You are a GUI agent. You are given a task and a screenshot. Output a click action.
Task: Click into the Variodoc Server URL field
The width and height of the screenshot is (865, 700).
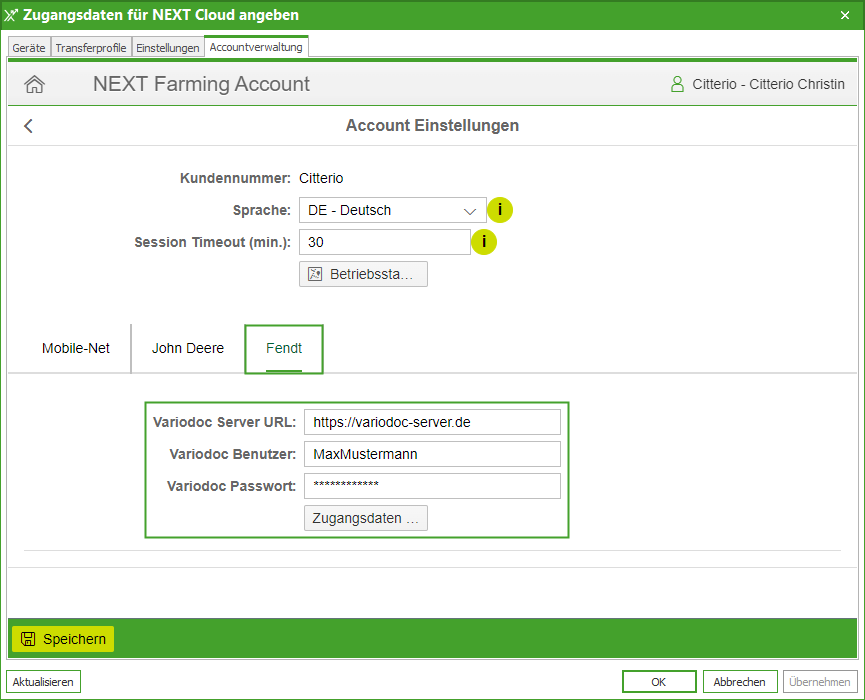[432, 422]
